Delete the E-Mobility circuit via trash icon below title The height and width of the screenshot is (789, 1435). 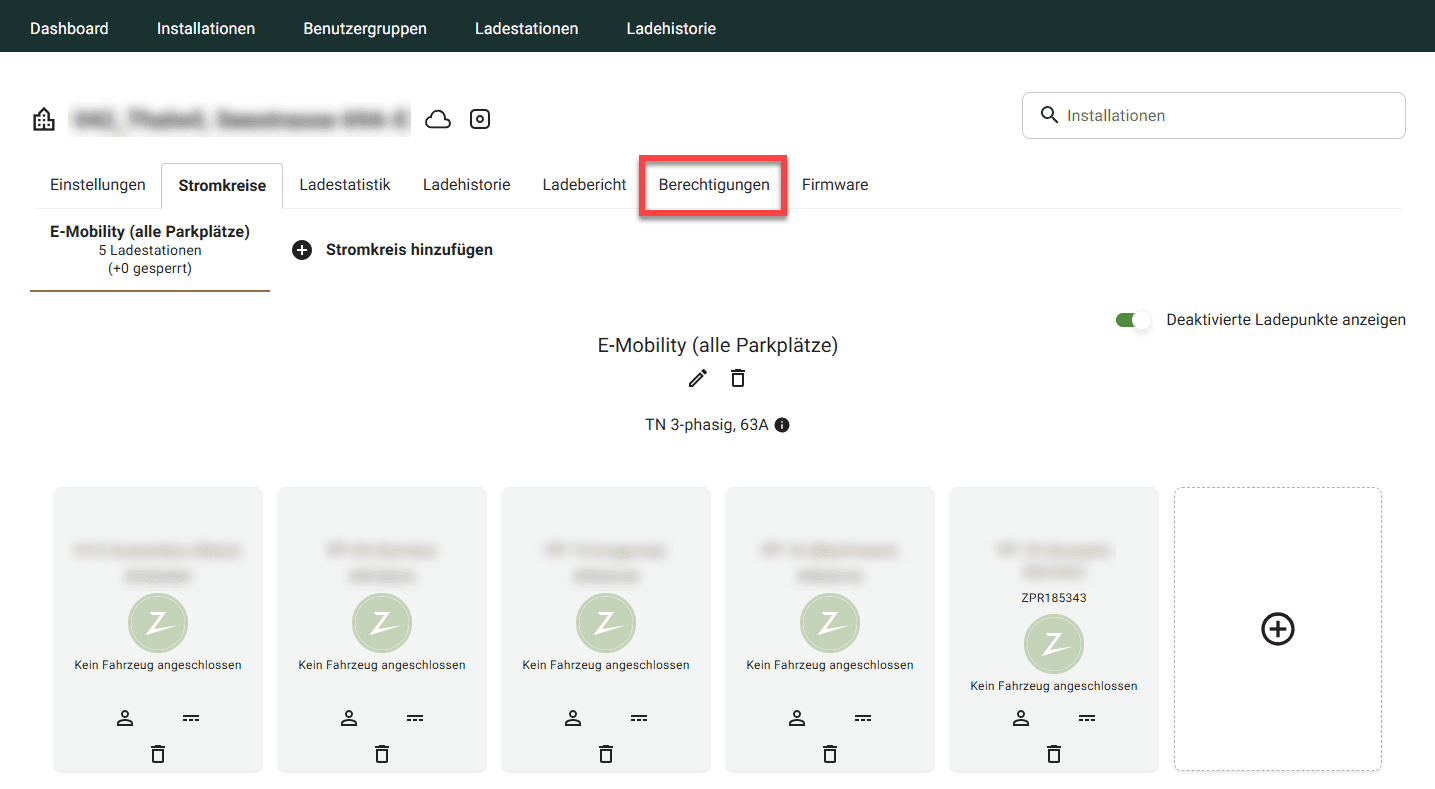[738, 378]
